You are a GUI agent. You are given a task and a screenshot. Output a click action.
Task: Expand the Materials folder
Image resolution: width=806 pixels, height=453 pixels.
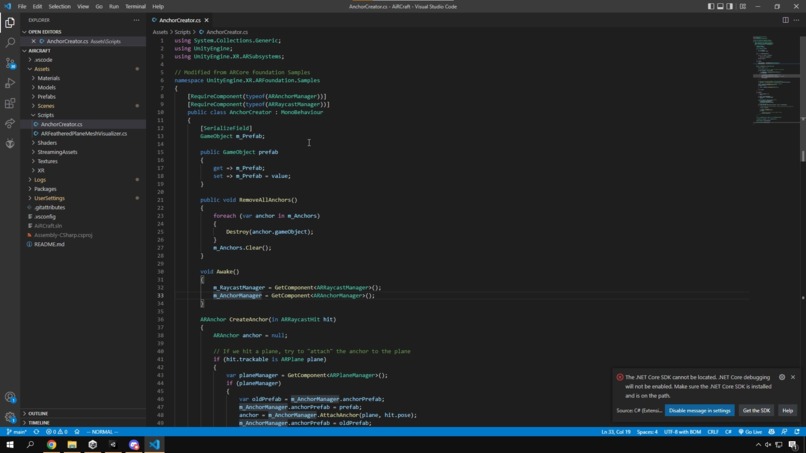(83, 78)
